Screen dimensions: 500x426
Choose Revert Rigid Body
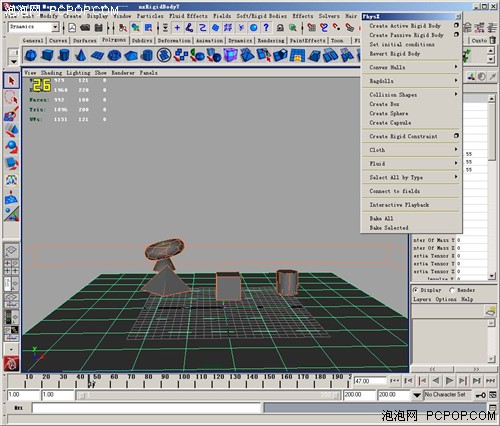(x=395, y=53)
